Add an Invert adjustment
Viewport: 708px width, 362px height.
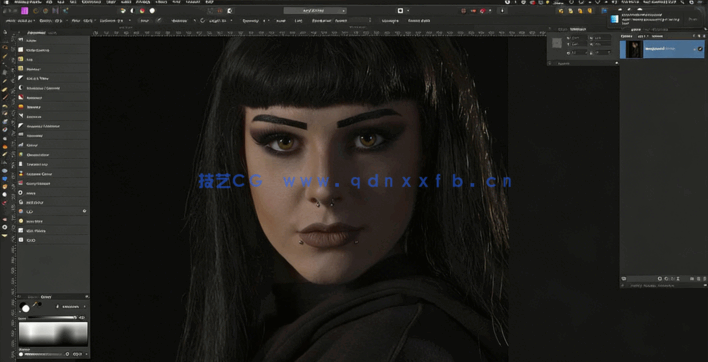[x=53, y=193]
